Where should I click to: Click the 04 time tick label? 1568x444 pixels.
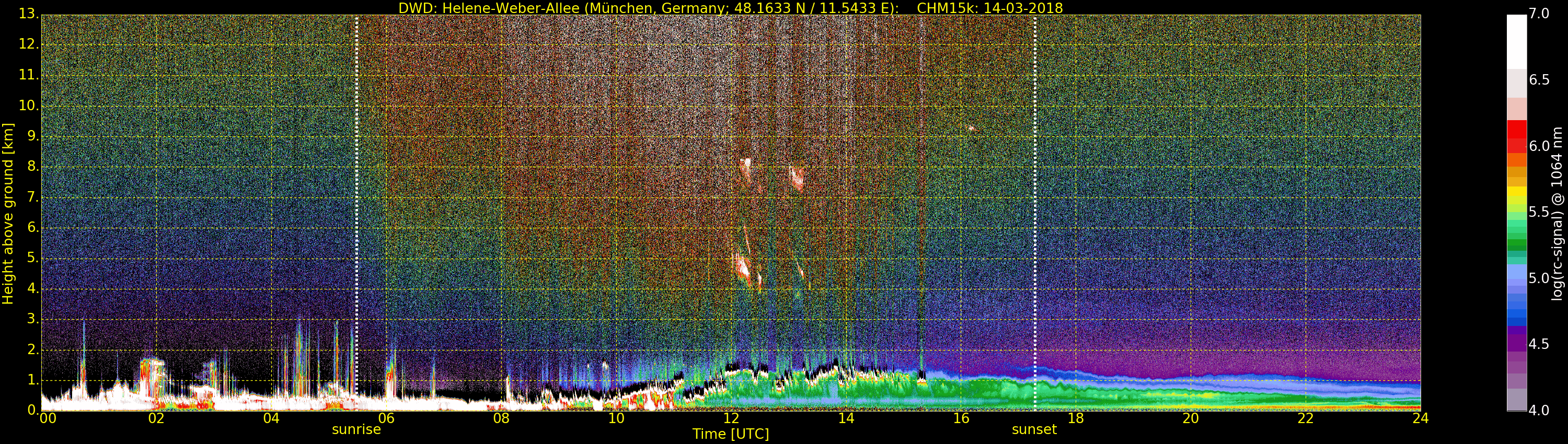click(x=271, y=418)
